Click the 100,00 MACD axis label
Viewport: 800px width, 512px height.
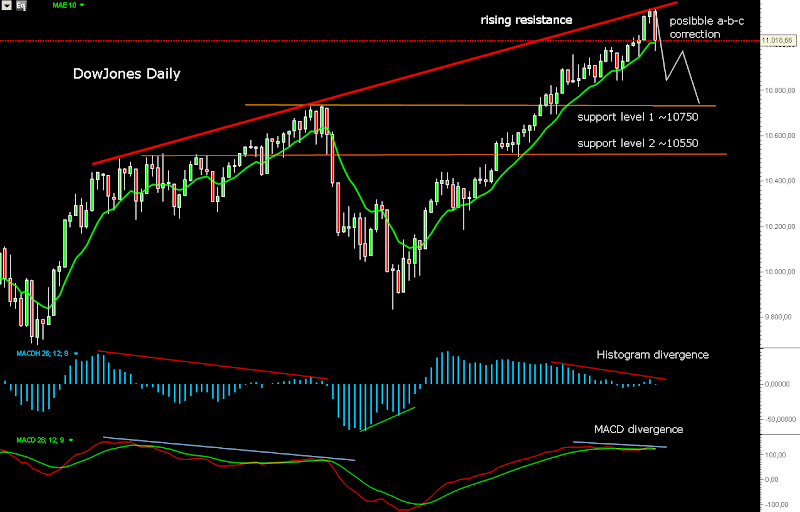coord(776,455)
